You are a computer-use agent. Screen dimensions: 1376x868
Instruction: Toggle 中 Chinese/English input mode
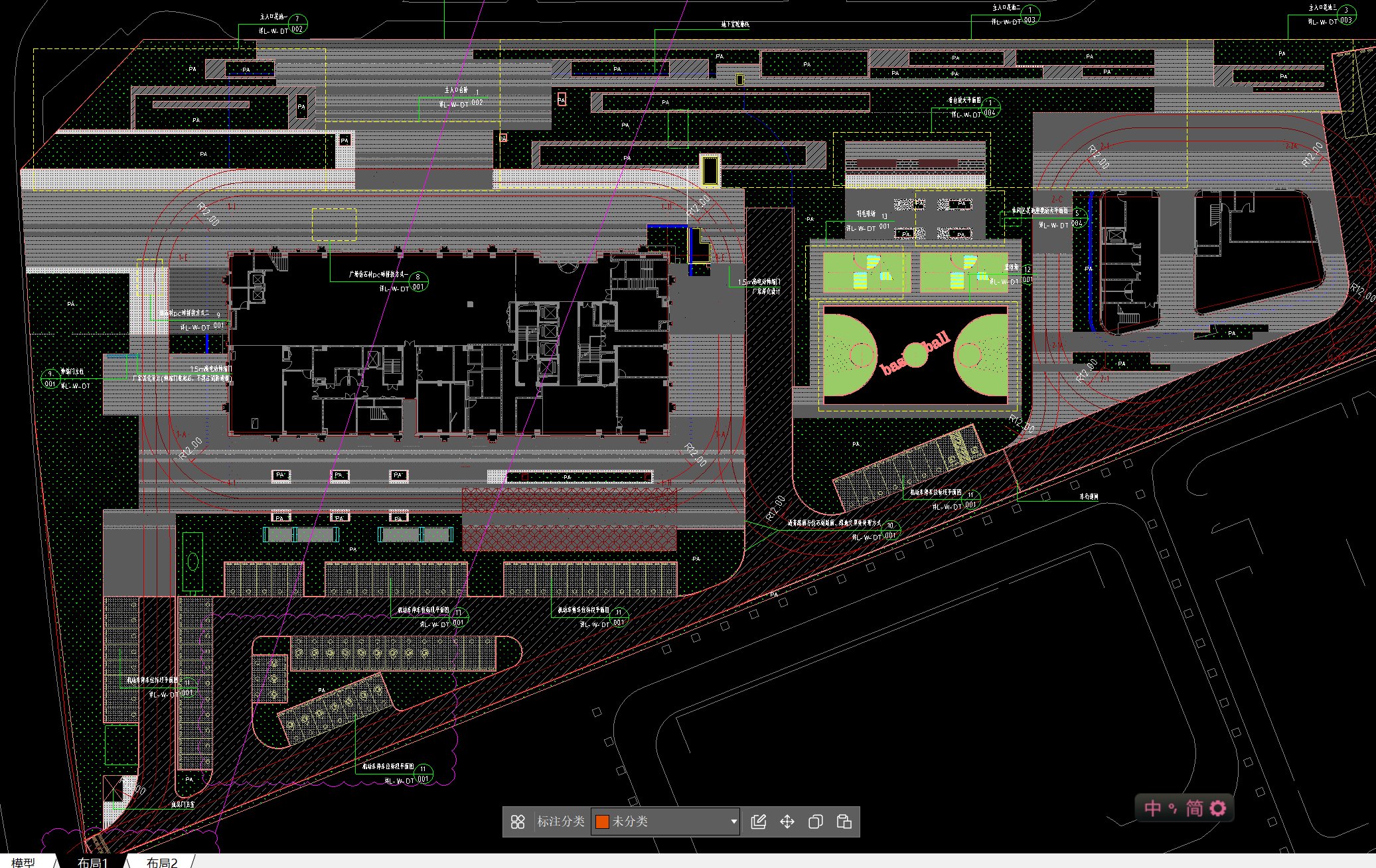click(1152, 808)
